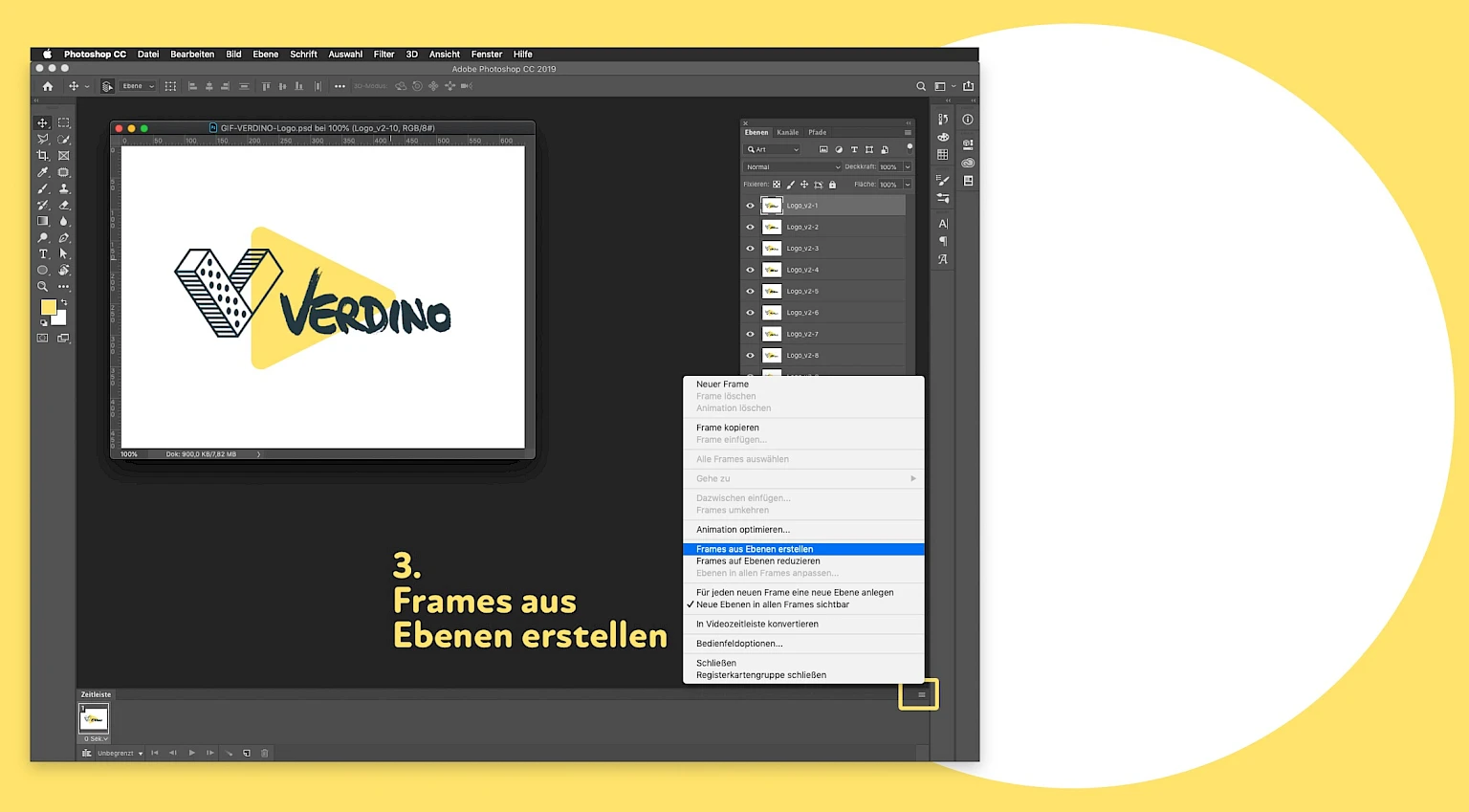1469x812 pixels.
Task: Expand the Gehe zu submenu
Action: point(803,478)
